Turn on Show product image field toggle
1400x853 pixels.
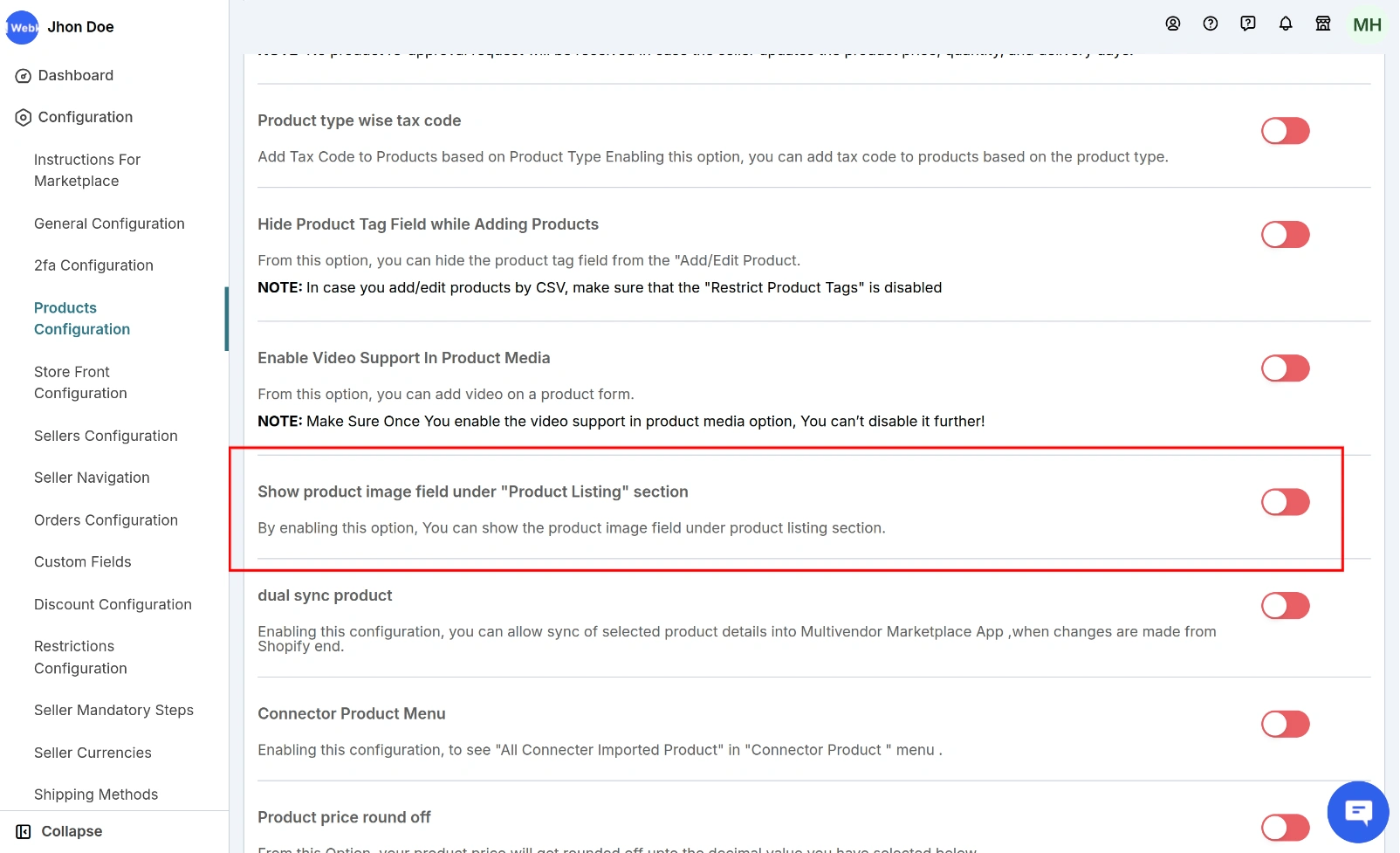[x=1285, y=502]
